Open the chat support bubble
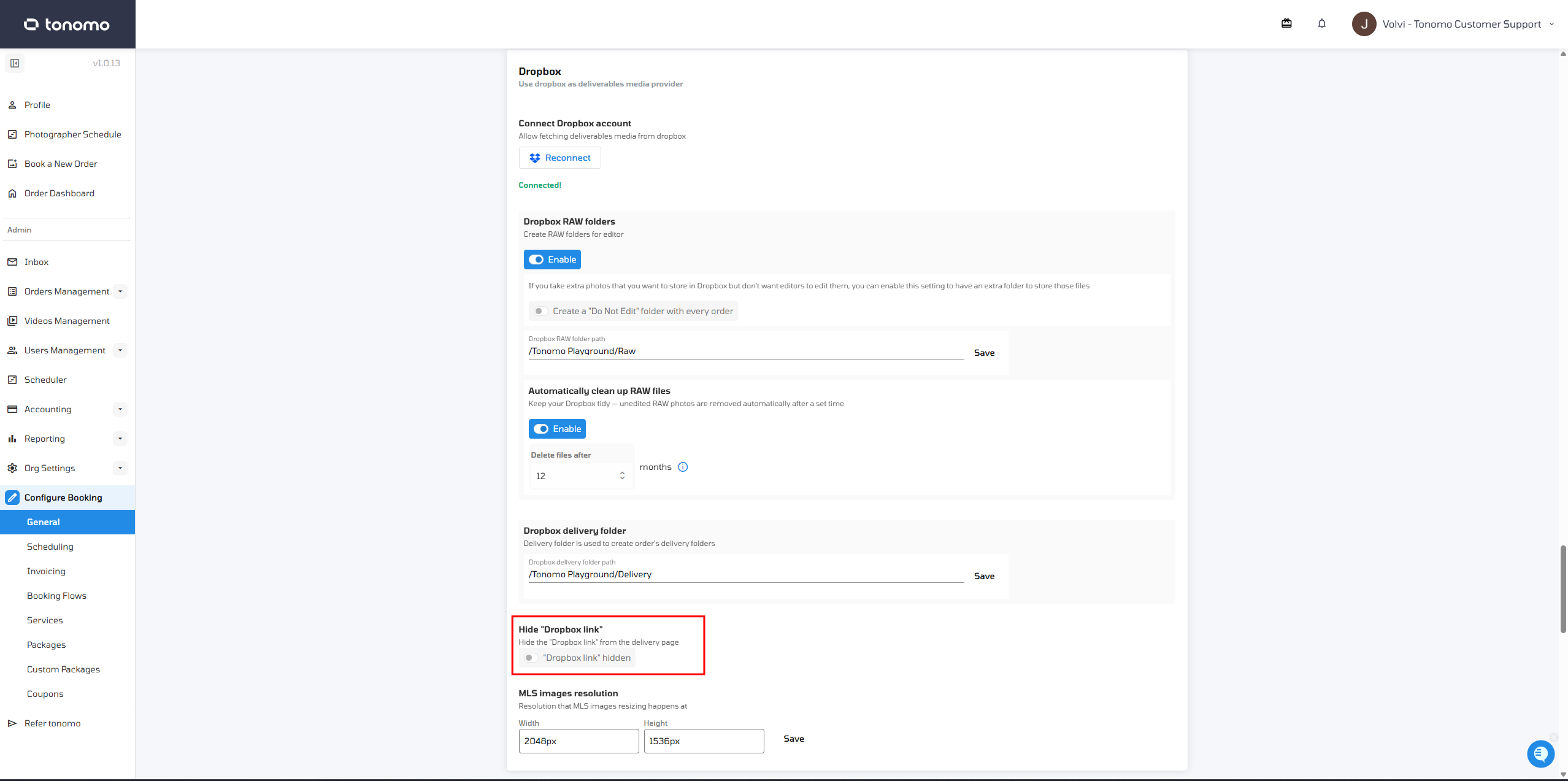The image size is (1568, 781). pos(1540,754)
